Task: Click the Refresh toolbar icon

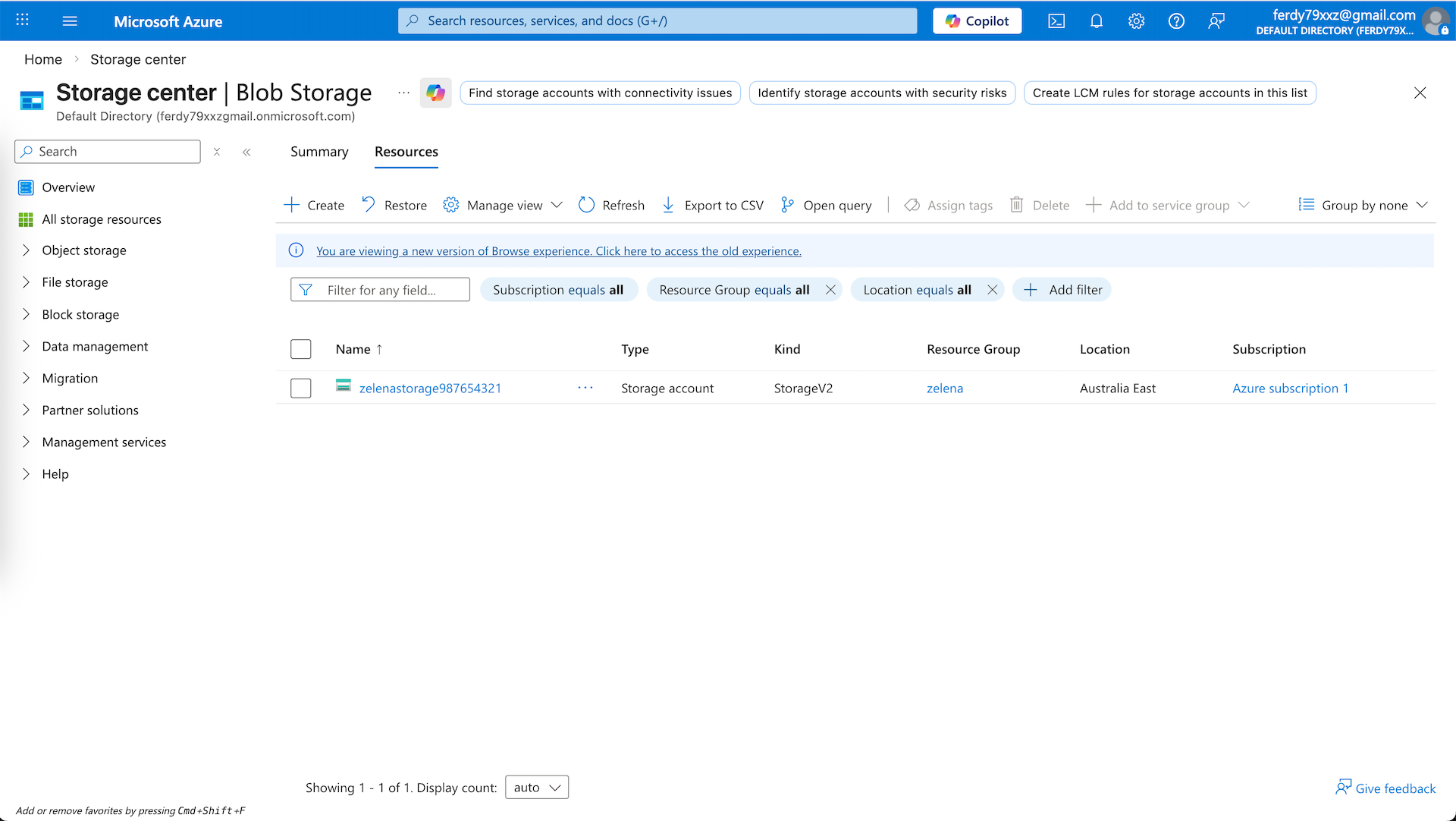Action: 586,205
